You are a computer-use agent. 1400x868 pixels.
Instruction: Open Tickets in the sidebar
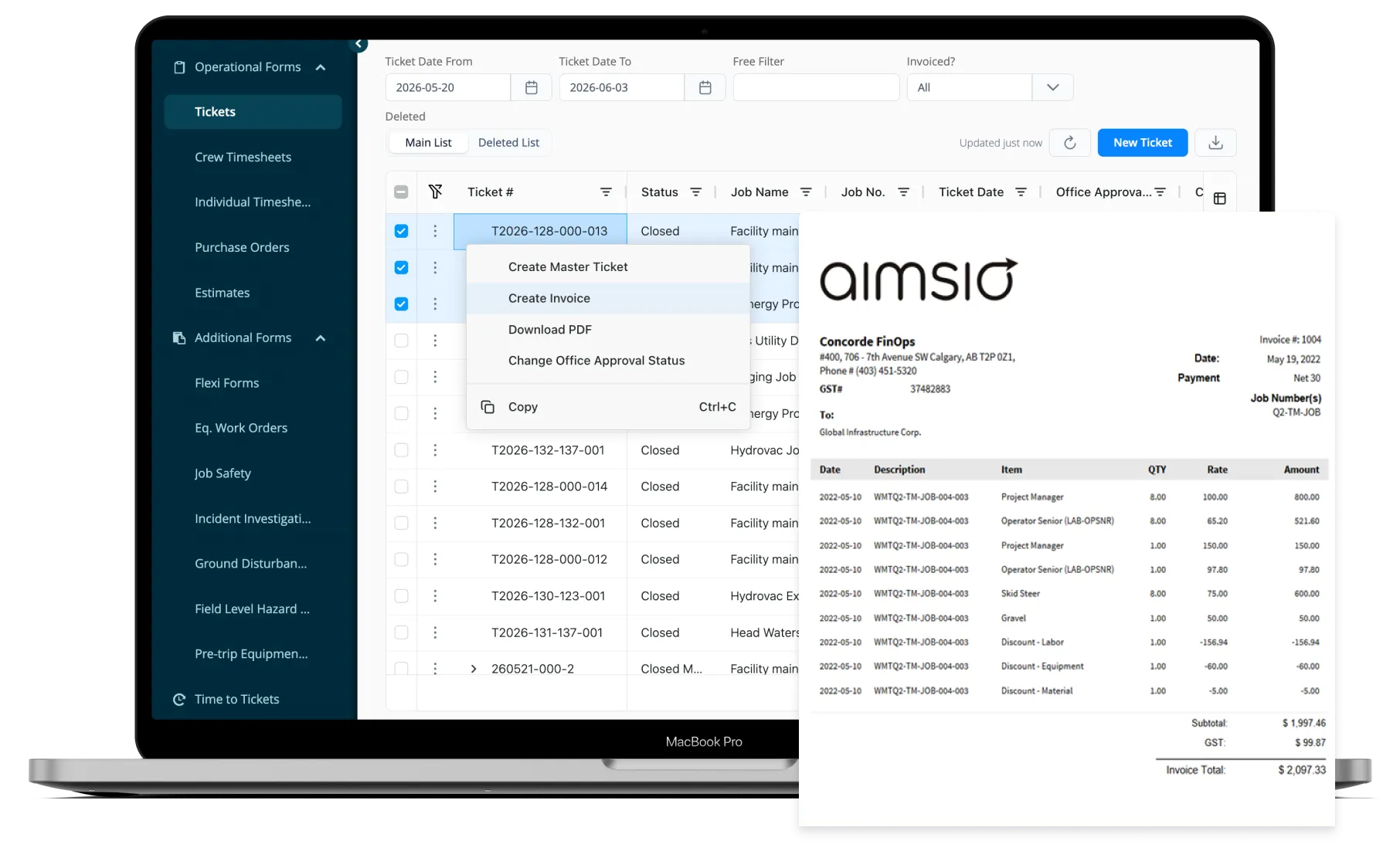(x=253, y=112)
